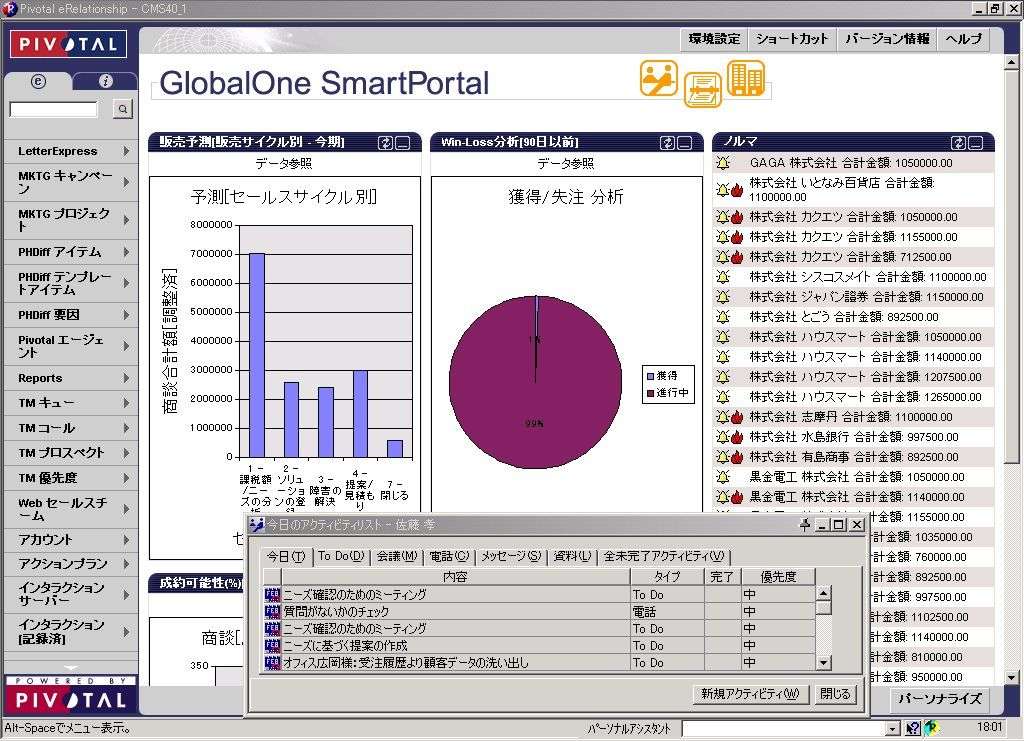Image resolution: width=1024 pixels, height=741 pixels.
Task: Select the メッセージ(S) tab
Action: click(x=511, y=556)
